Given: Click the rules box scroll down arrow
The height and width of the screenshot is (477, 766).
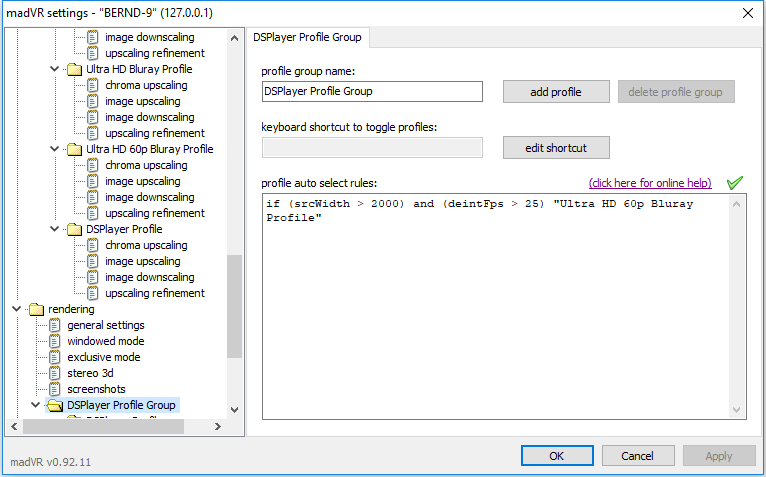Looking at the screenshot, I should click(x=737, y=410).
